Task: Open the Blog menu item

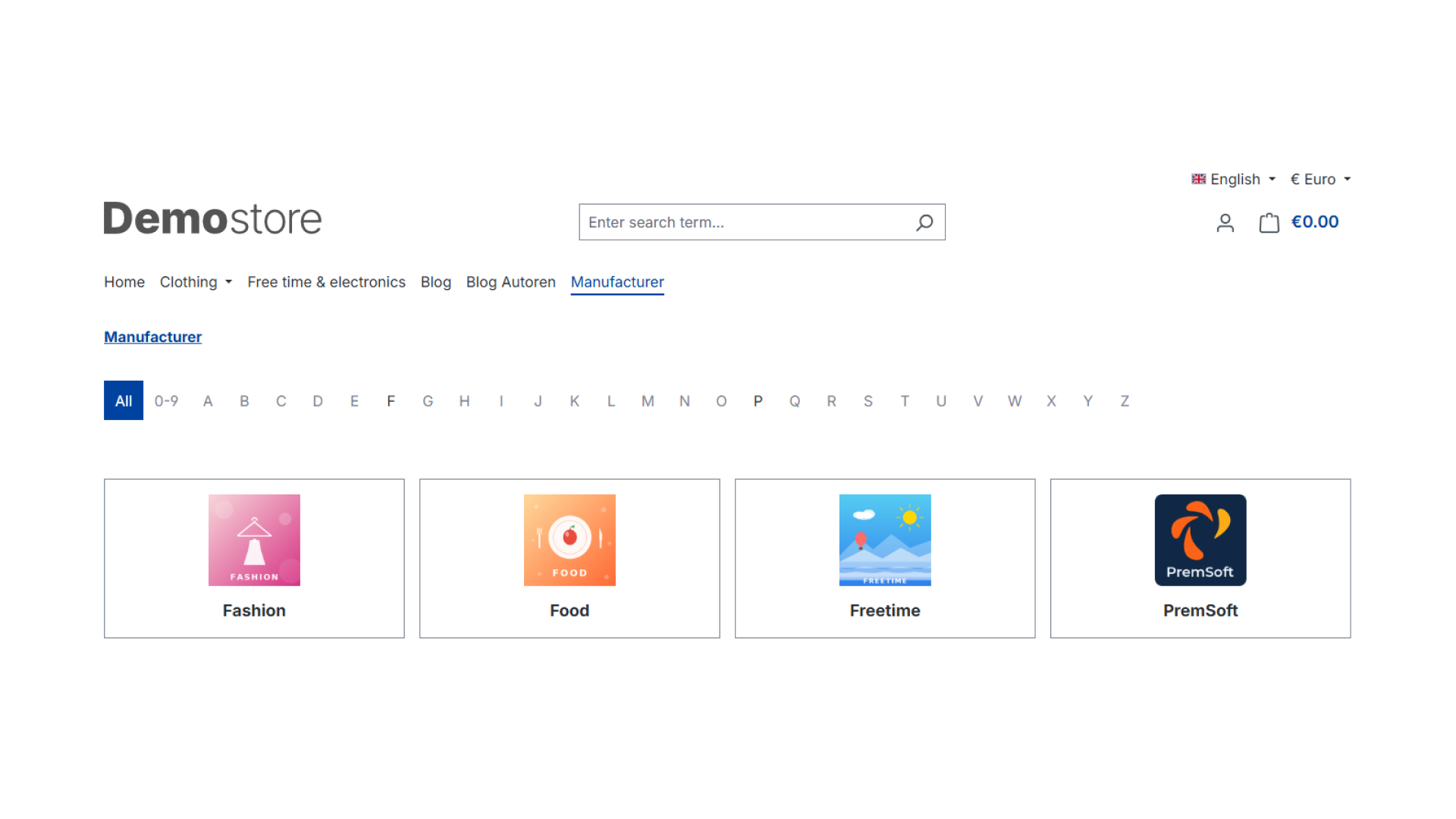Action: click(x=436, y=282)
